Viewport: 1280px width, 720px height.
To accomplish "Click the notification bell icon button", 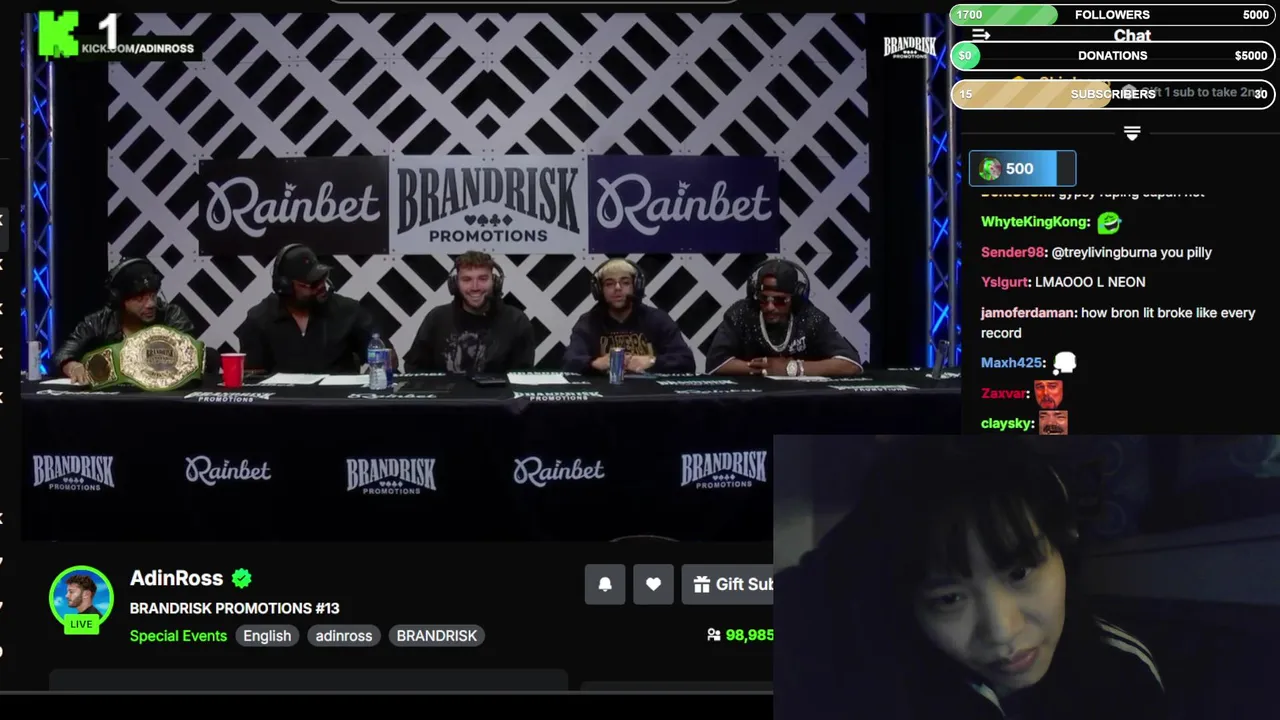I will [605, 584].
